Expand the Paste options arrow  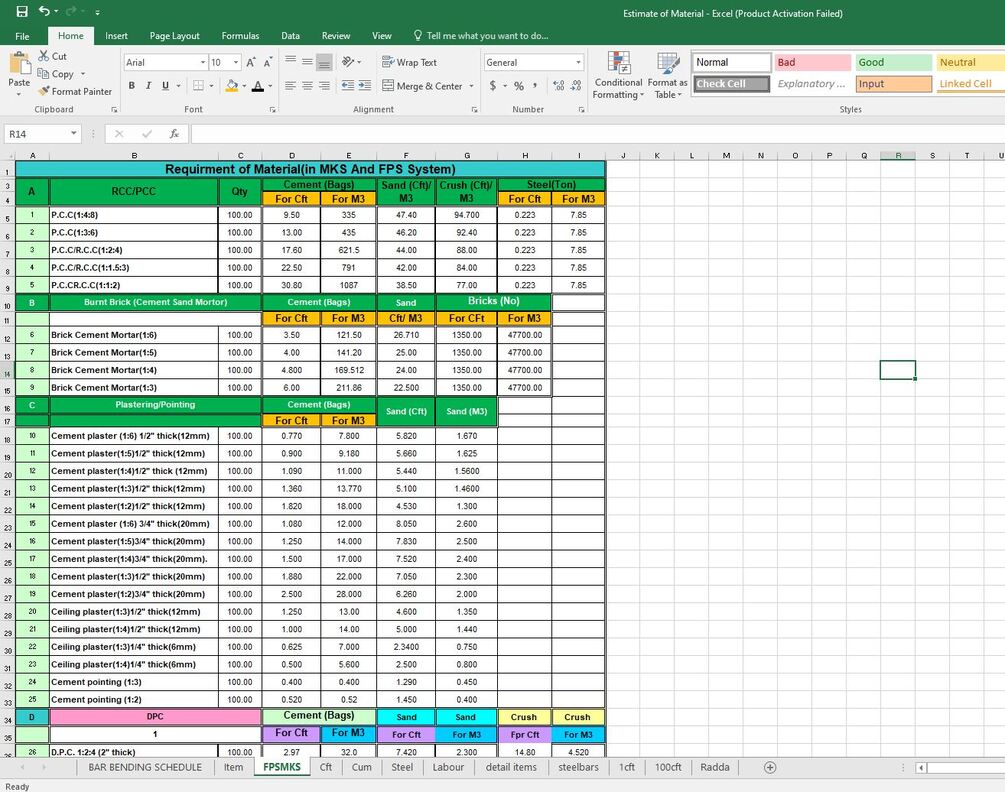(x=19, y=94)
